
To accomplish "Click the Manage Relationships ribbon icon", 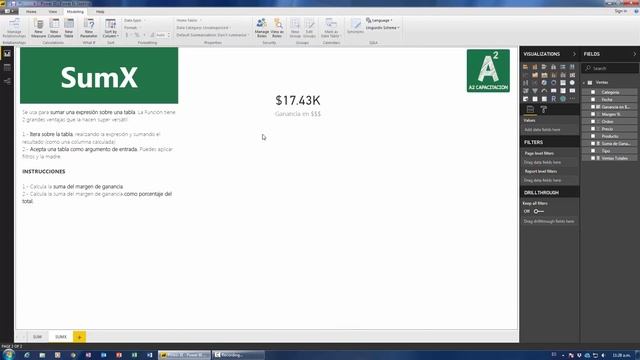I will coord(14,28).
